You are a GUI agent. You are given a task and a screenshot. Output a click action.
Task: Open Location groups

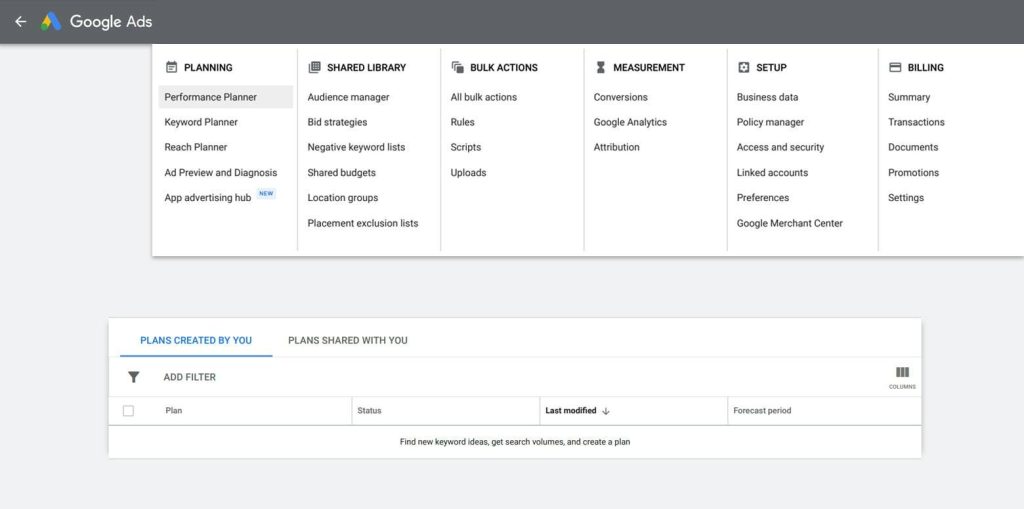pos(343,197)
